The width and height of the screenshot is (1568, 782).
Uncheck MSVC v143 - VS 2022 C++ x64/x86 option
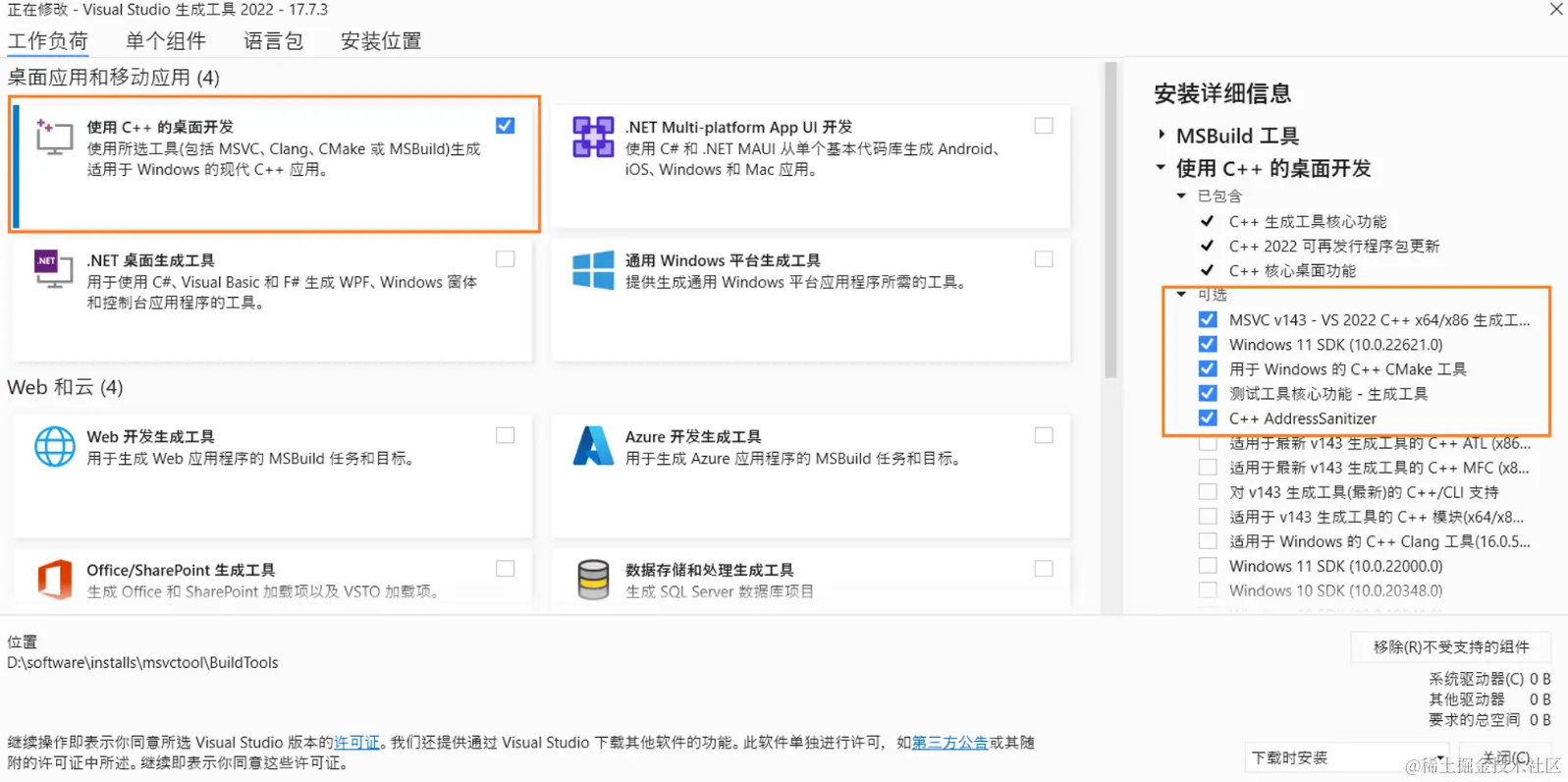click(x=1208, y=319)
